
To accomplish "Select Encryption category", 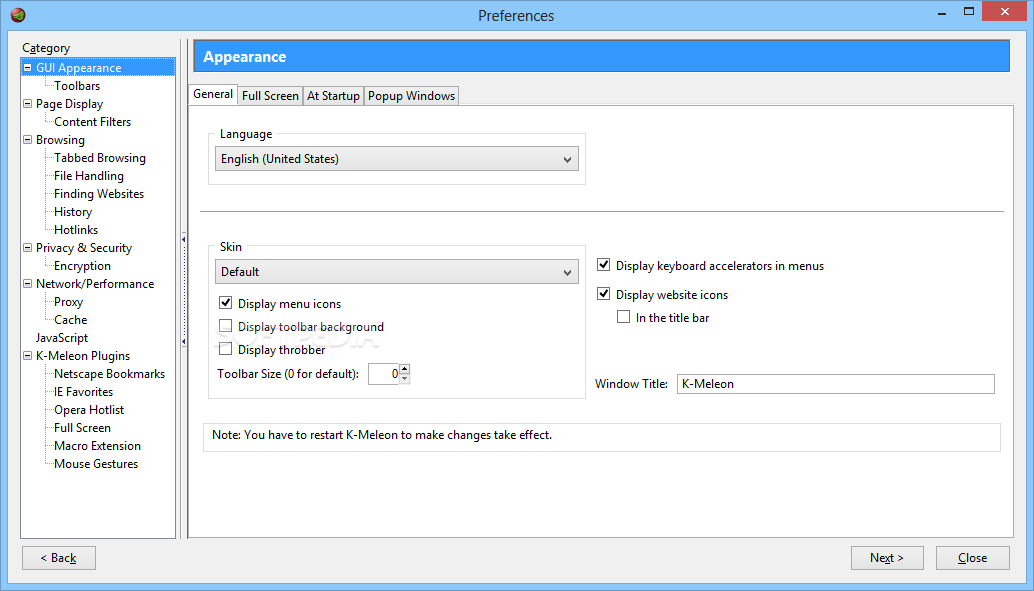I will [x=82, y=266].
